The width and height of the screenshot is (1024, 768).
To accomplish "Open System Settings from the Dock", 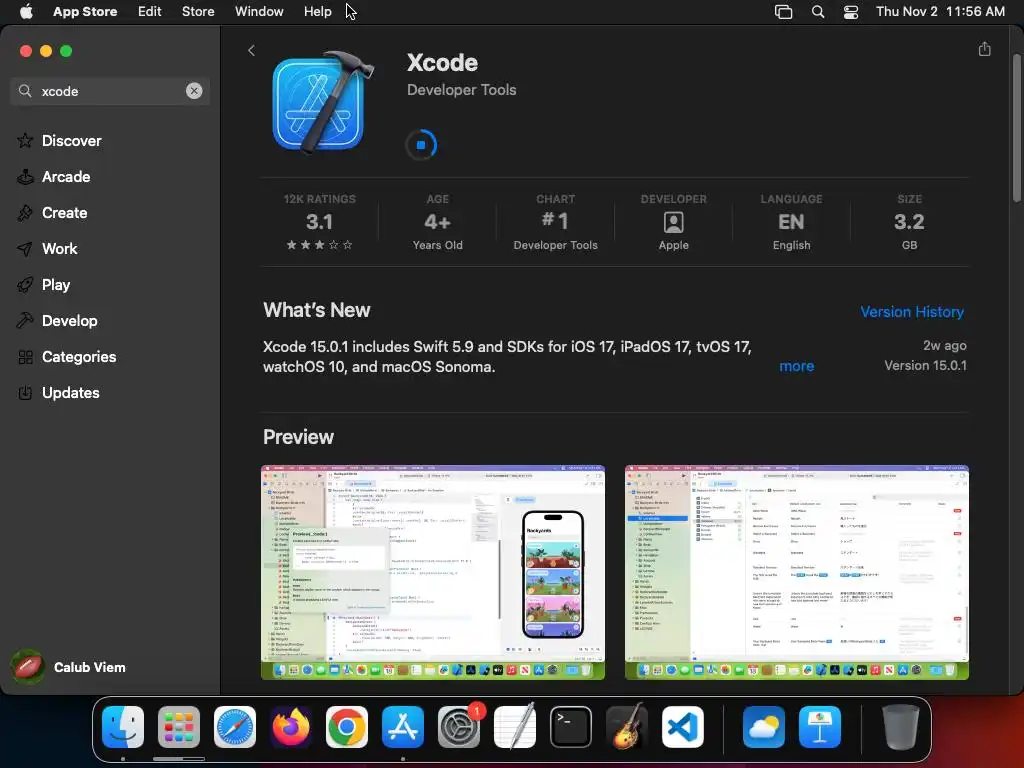I will tap(459, 727).
